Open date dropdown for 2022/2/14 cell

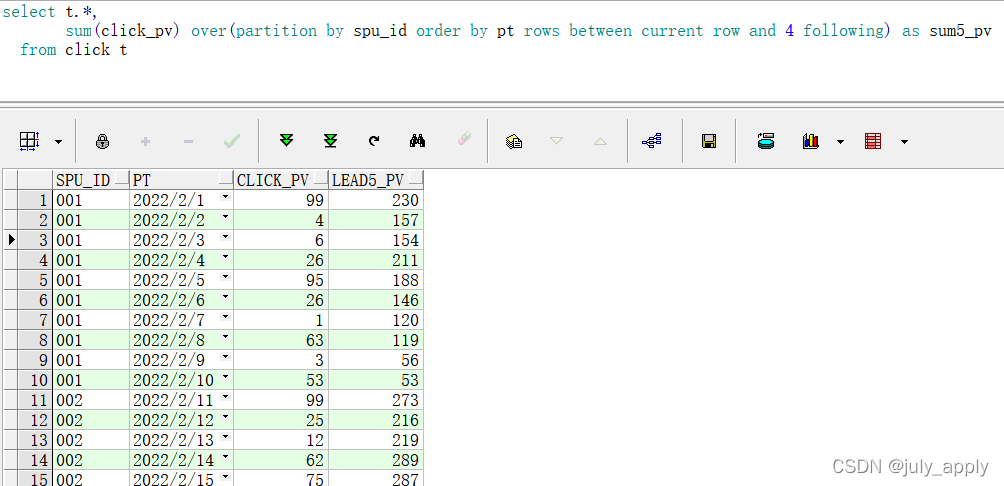pos(225,457)
